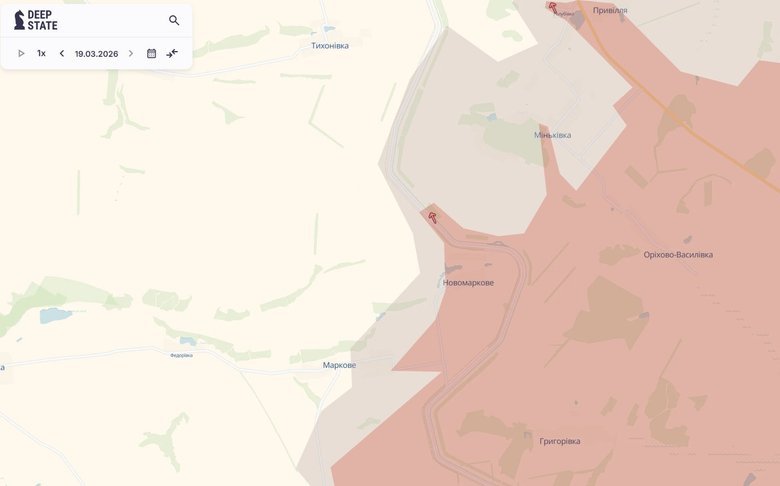The width and height of the screenshot is (780, 486).
Task: Go to the next date
Action: (131, 53)
